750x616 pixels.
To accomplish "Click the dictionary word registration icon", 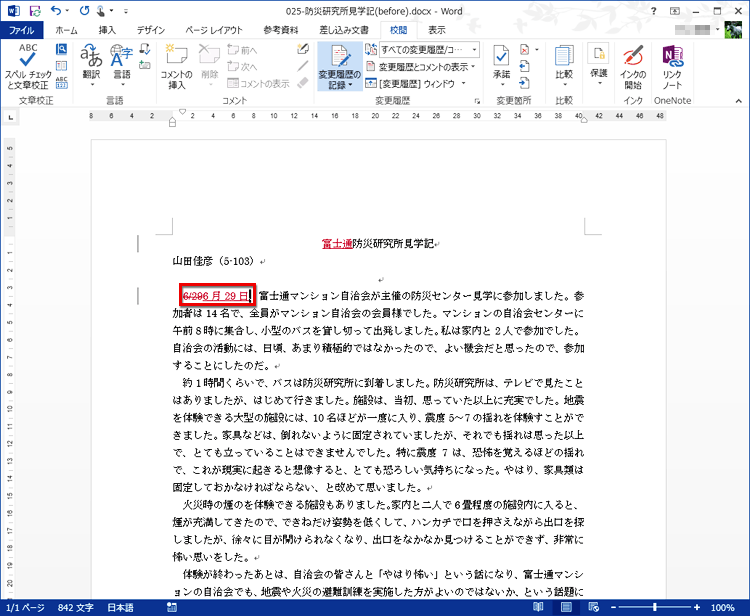I will pos(144,65).
